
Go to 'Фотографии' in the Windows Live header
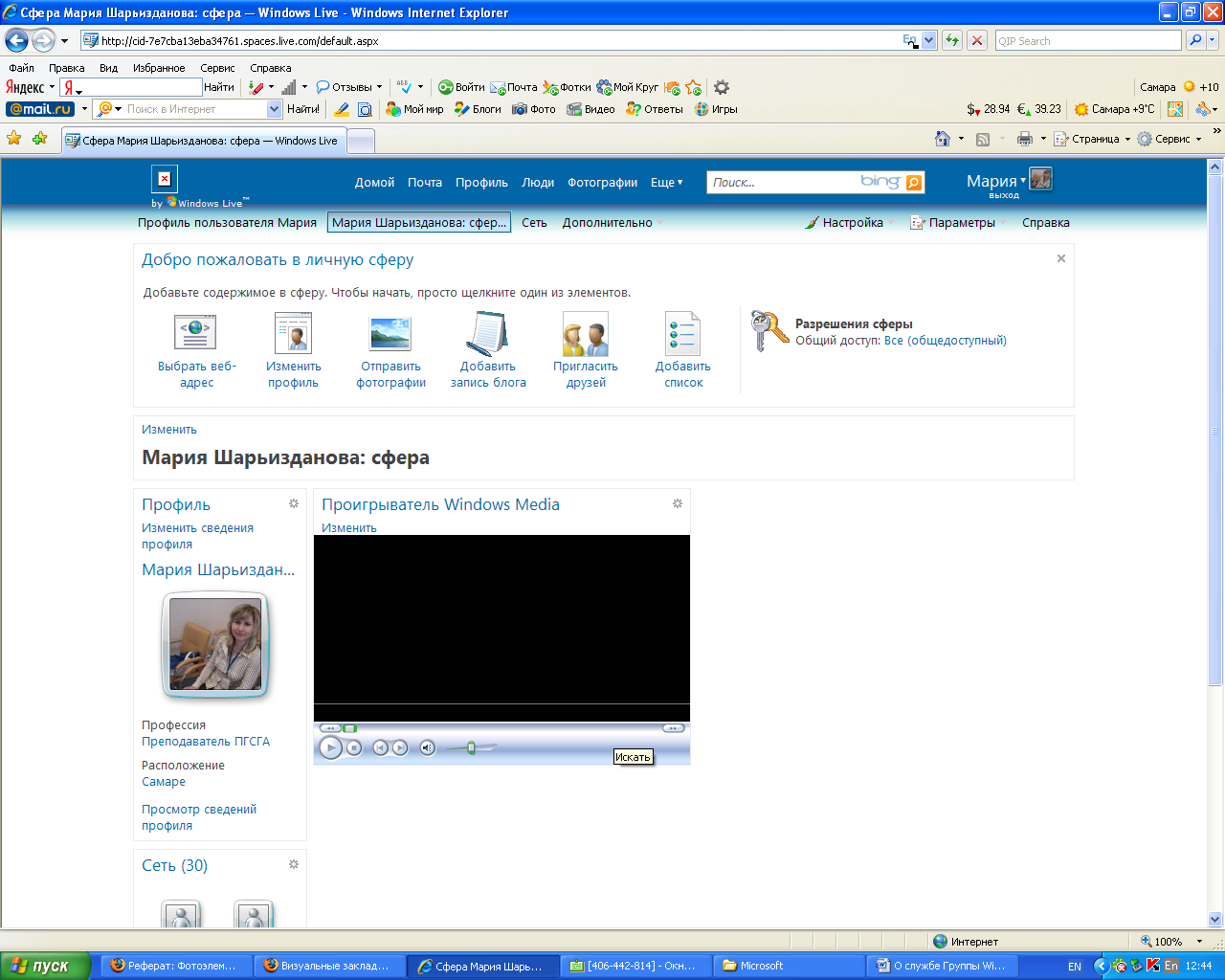(603, 182)
